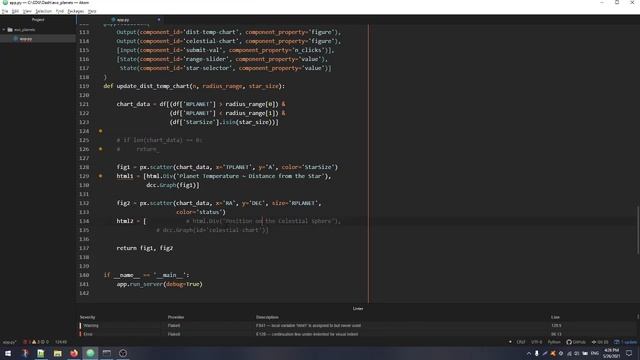The image size is (640, 360).
Task: Change the Python grammar selector
Action: (554, 342)
